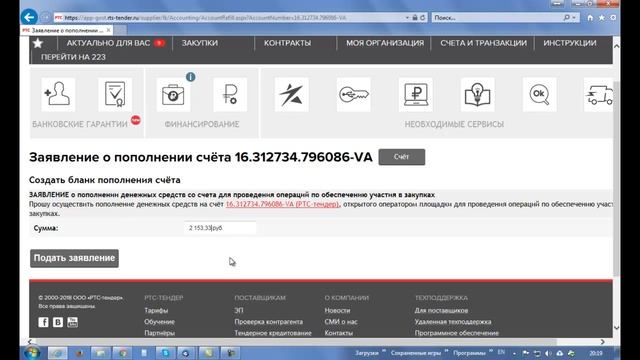Open the VK social icon in footer
Viewport: 640px width, 360px height.
tap(58, 322)
